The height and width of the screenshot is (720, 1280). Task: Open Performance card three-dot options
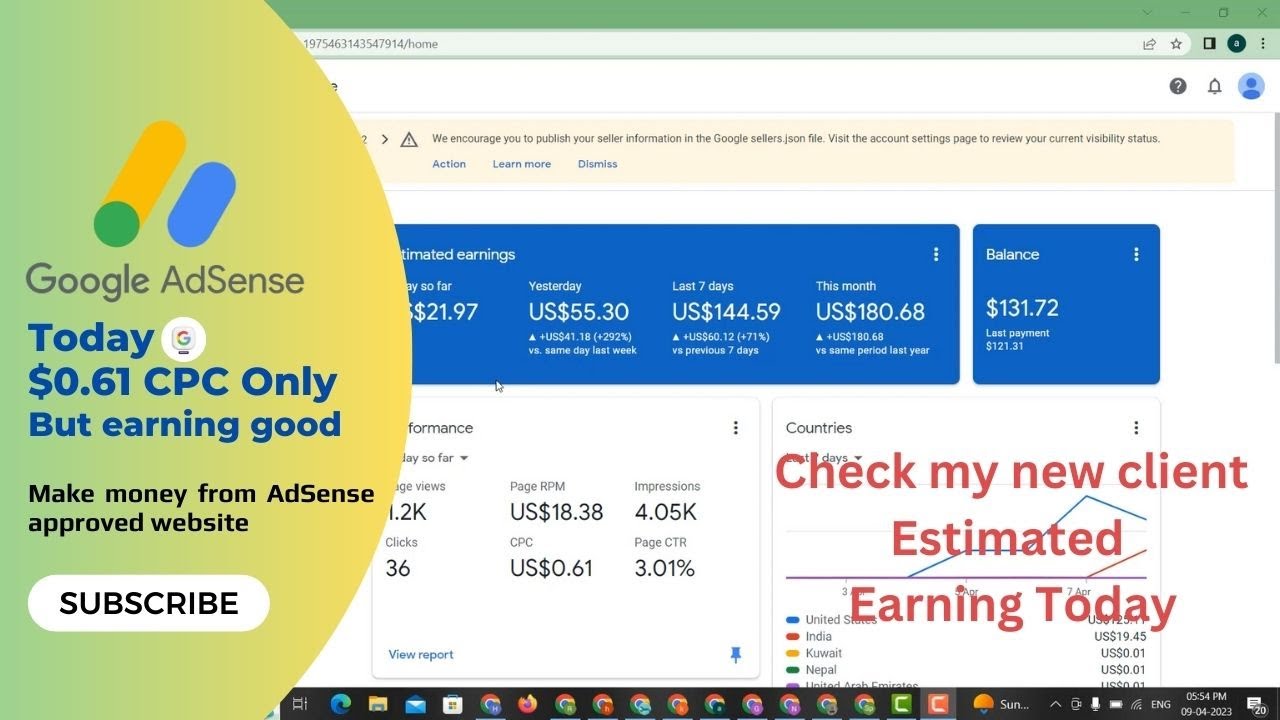coord(736,428)
